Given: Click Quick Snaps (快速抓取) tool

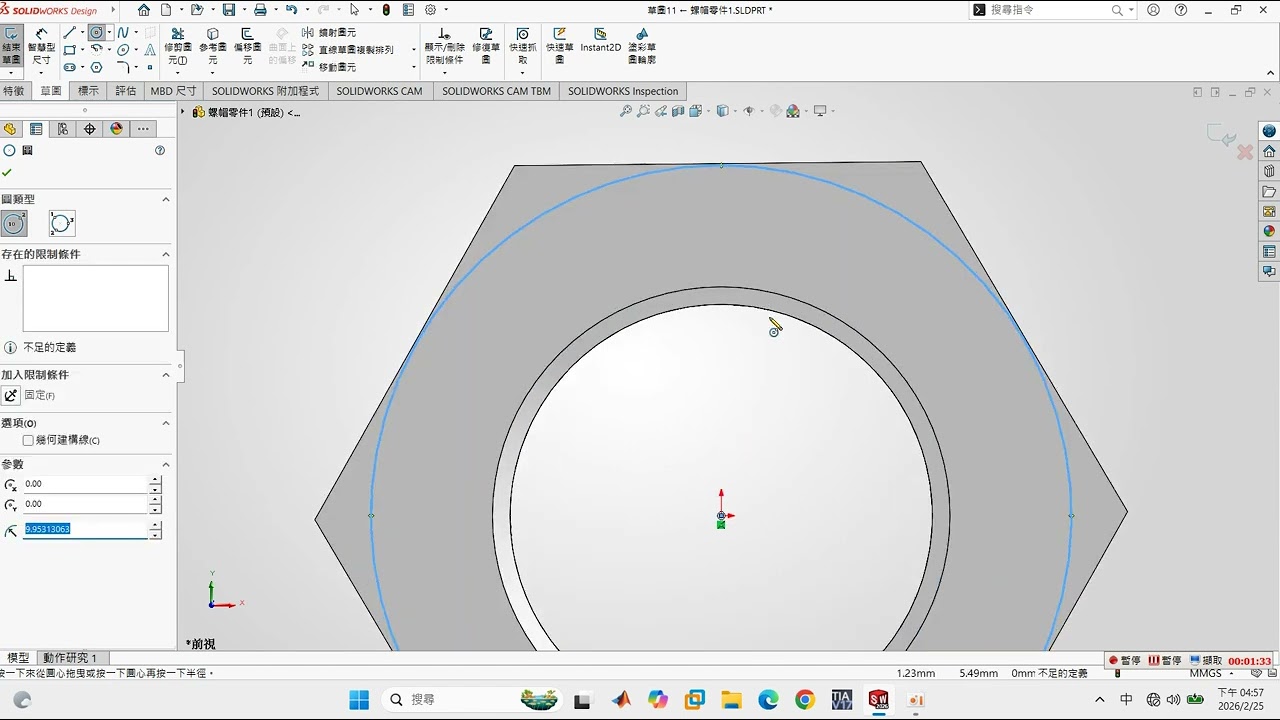Looking at the screenshot, I should 522,46.
